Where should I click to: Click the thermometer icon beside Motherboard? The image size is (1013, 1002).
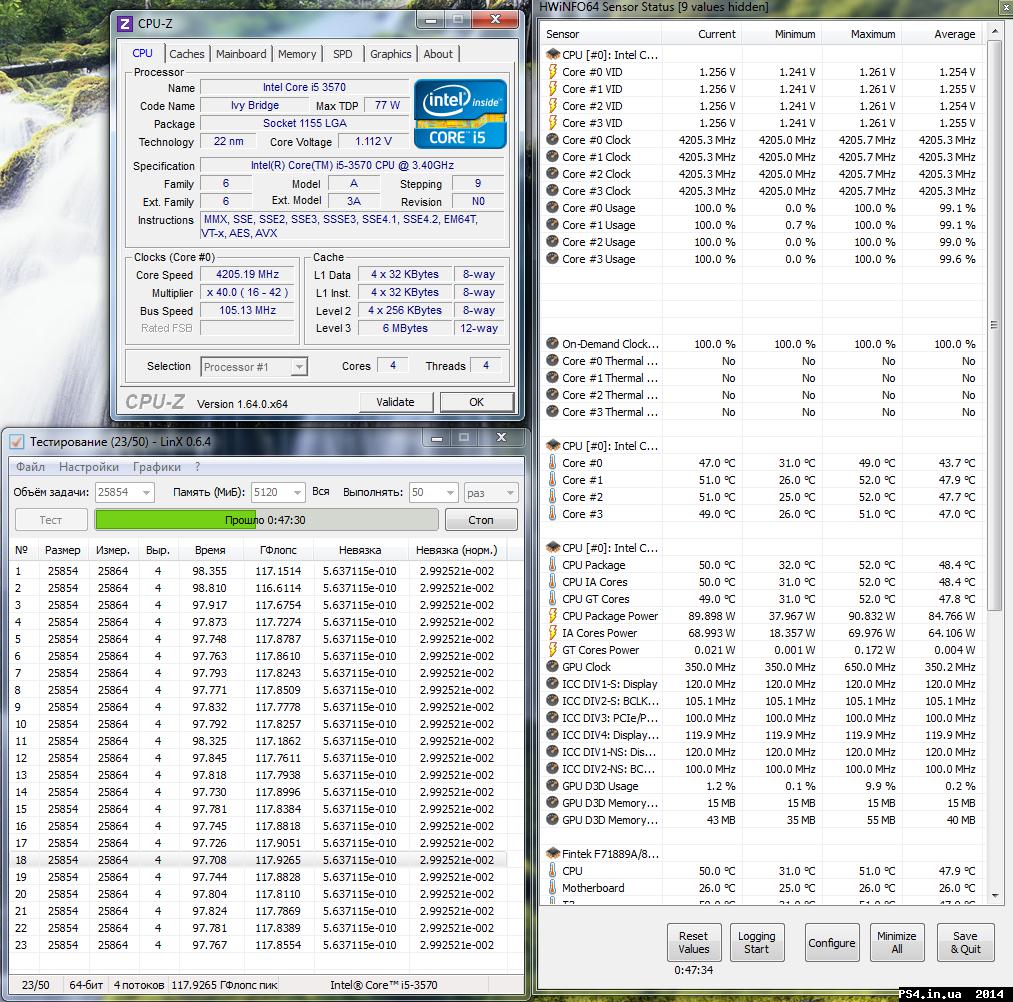[x=552, y=888]
